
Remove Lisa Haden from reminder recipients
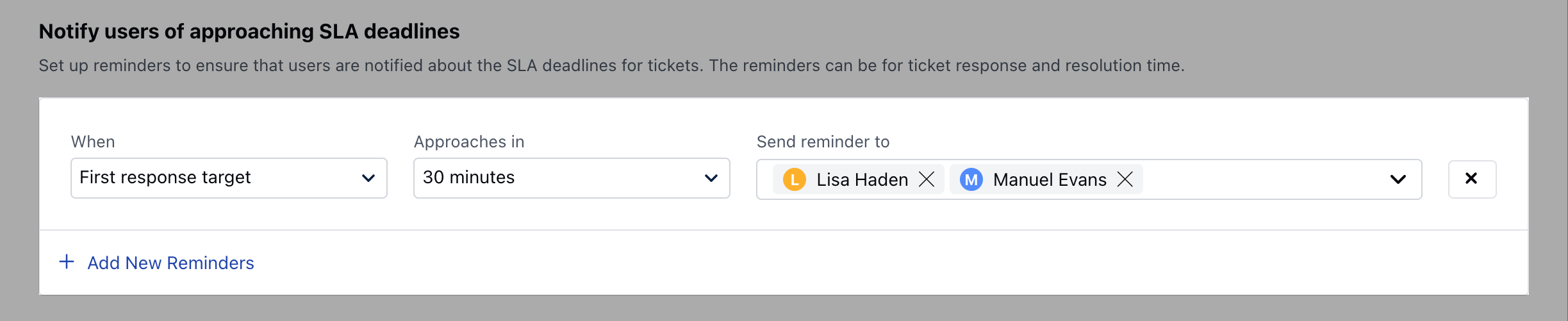tap(927, 179)
